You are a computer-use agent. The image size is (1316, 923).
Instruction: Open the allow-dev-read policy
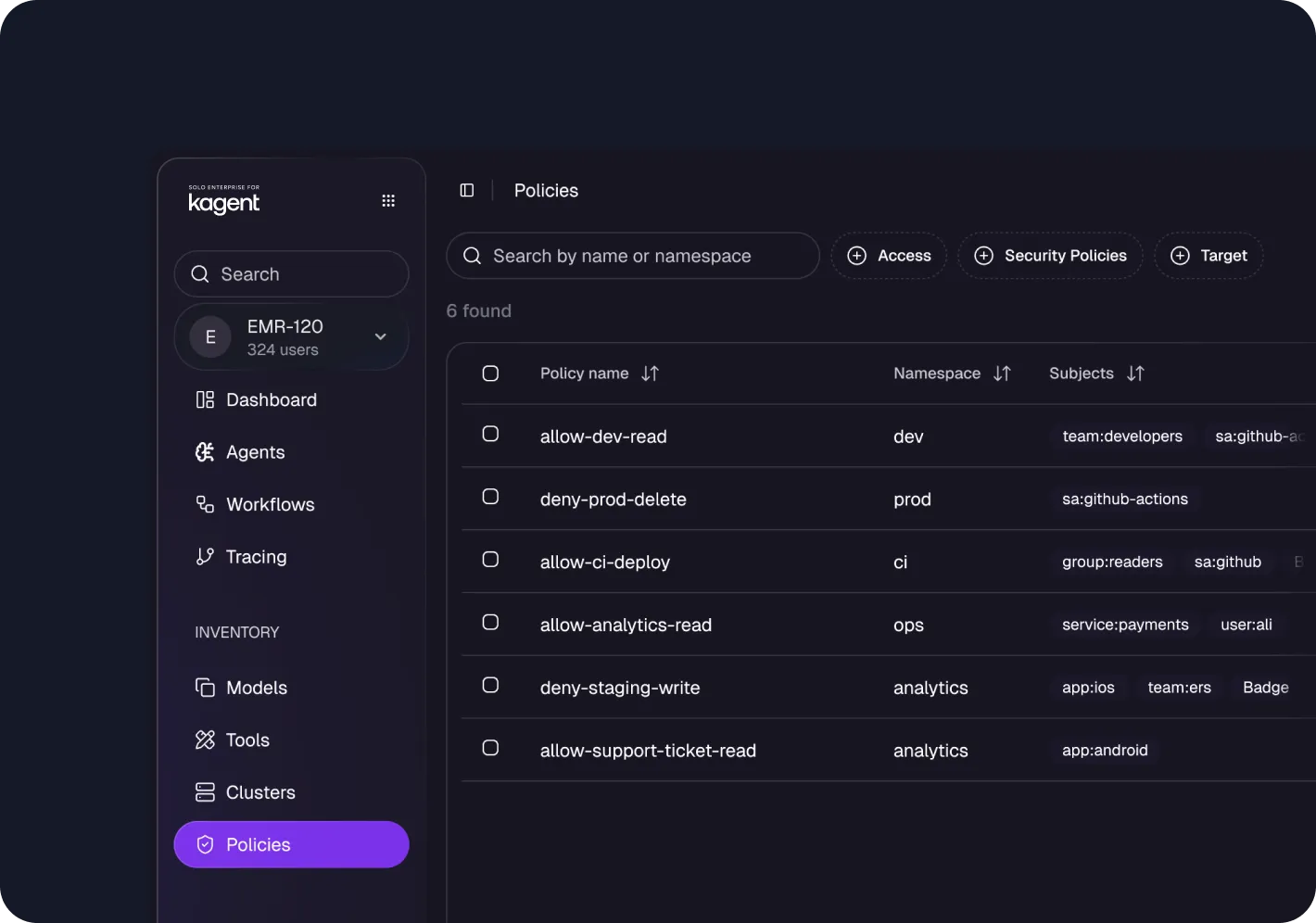[603, 436]
